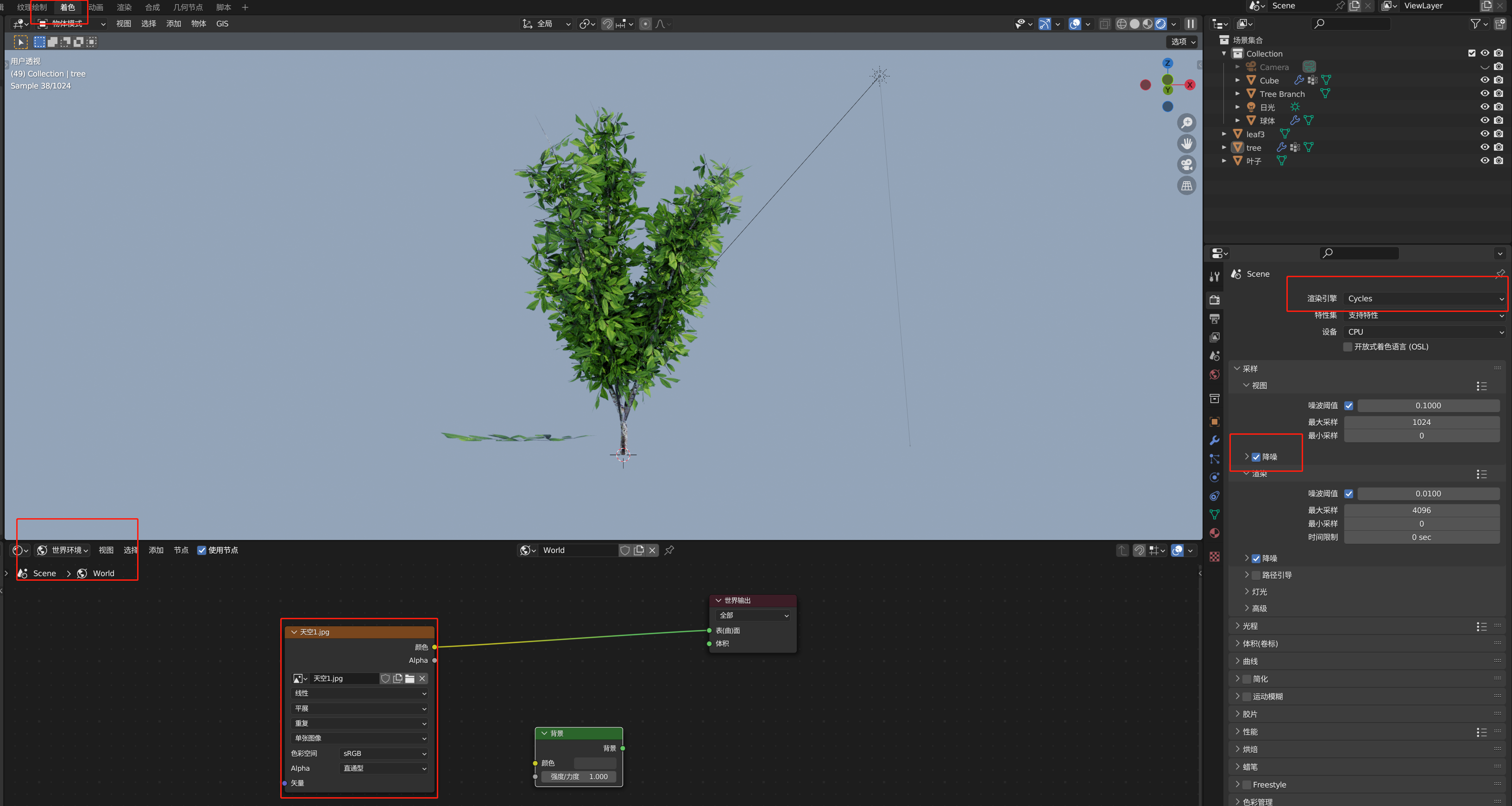Image resolution: width=1512 pixels, height=806 pixels.
Task: Open the World properties tab icon
Action: coord(1215,375)
